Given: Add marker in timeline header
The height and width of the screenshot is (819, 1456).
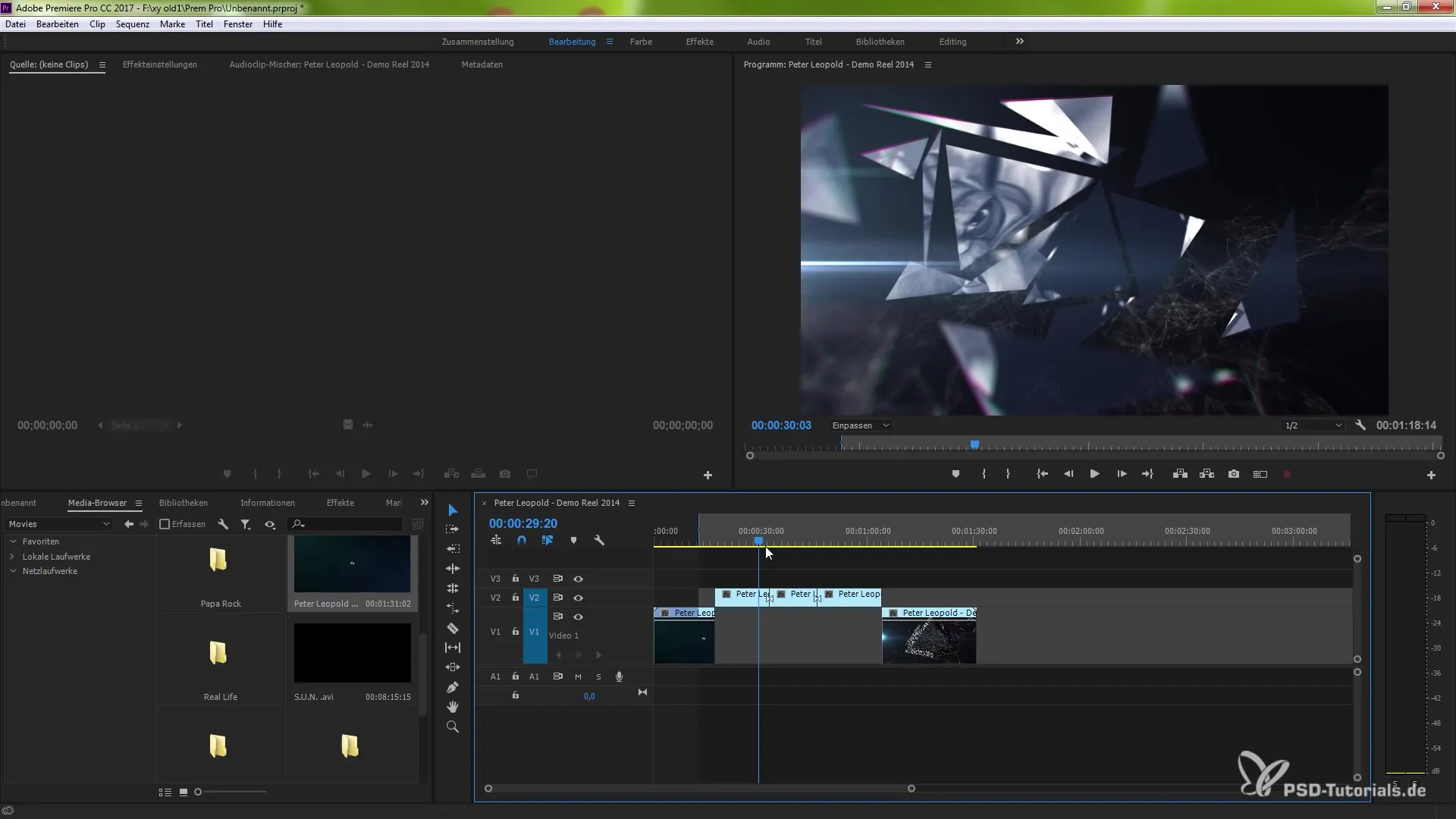Looking at the screenshot, I should pyautogui.click(x=573, y=541).
